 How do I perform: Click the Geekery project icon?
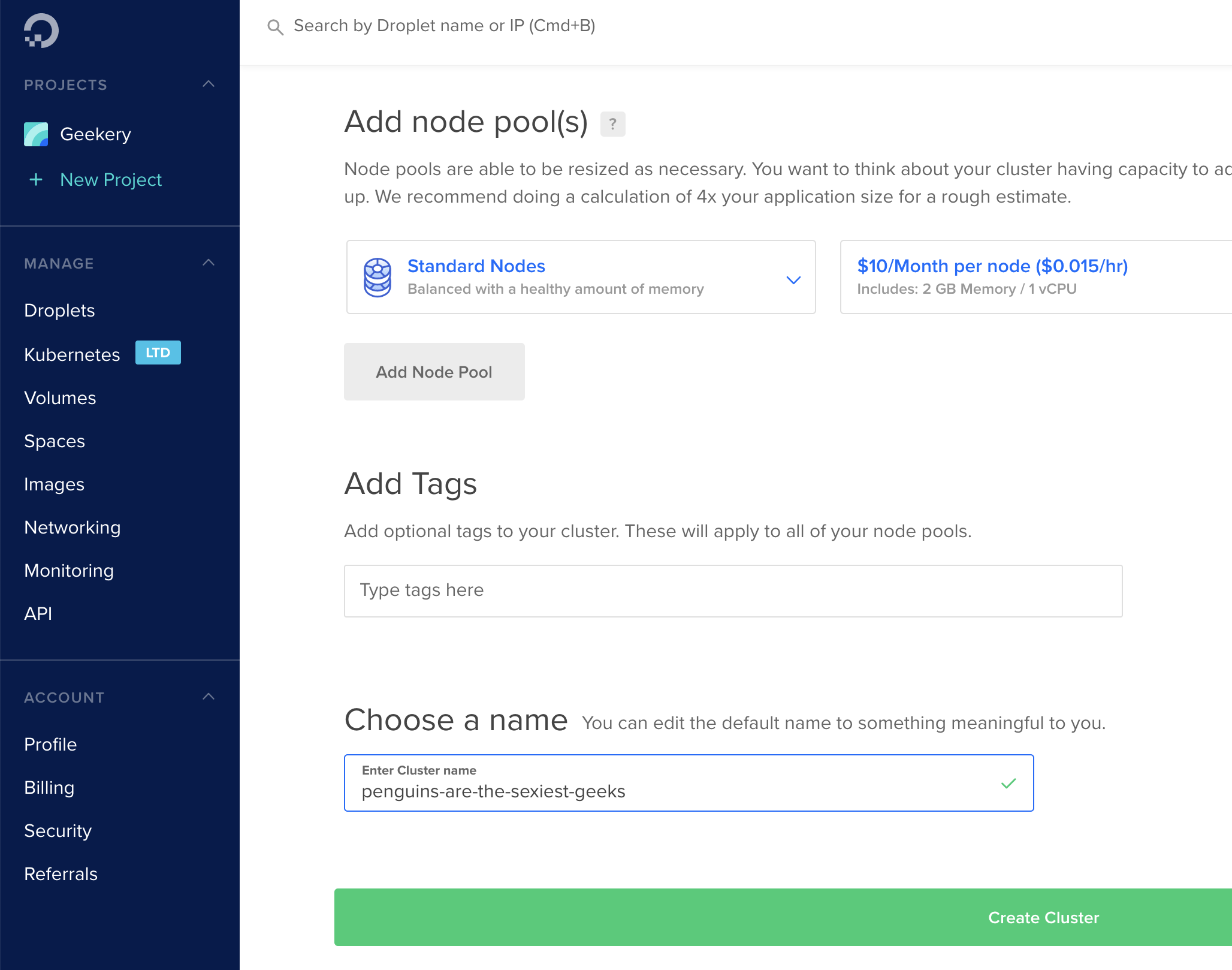pyautogui.click(x=36, y=134)
